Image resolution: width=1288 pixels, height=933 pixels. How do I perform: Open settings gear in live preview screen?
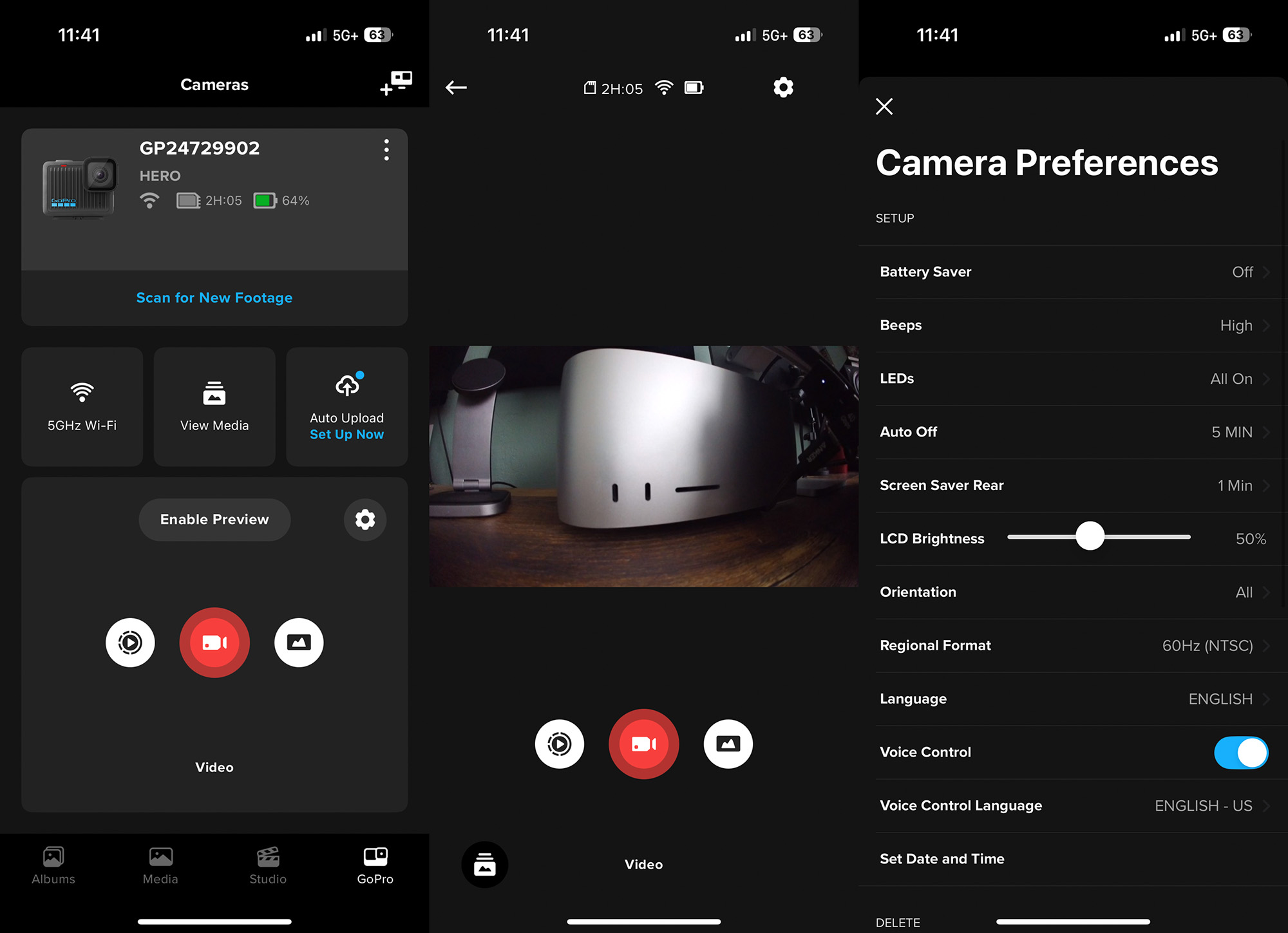(783, 88)
